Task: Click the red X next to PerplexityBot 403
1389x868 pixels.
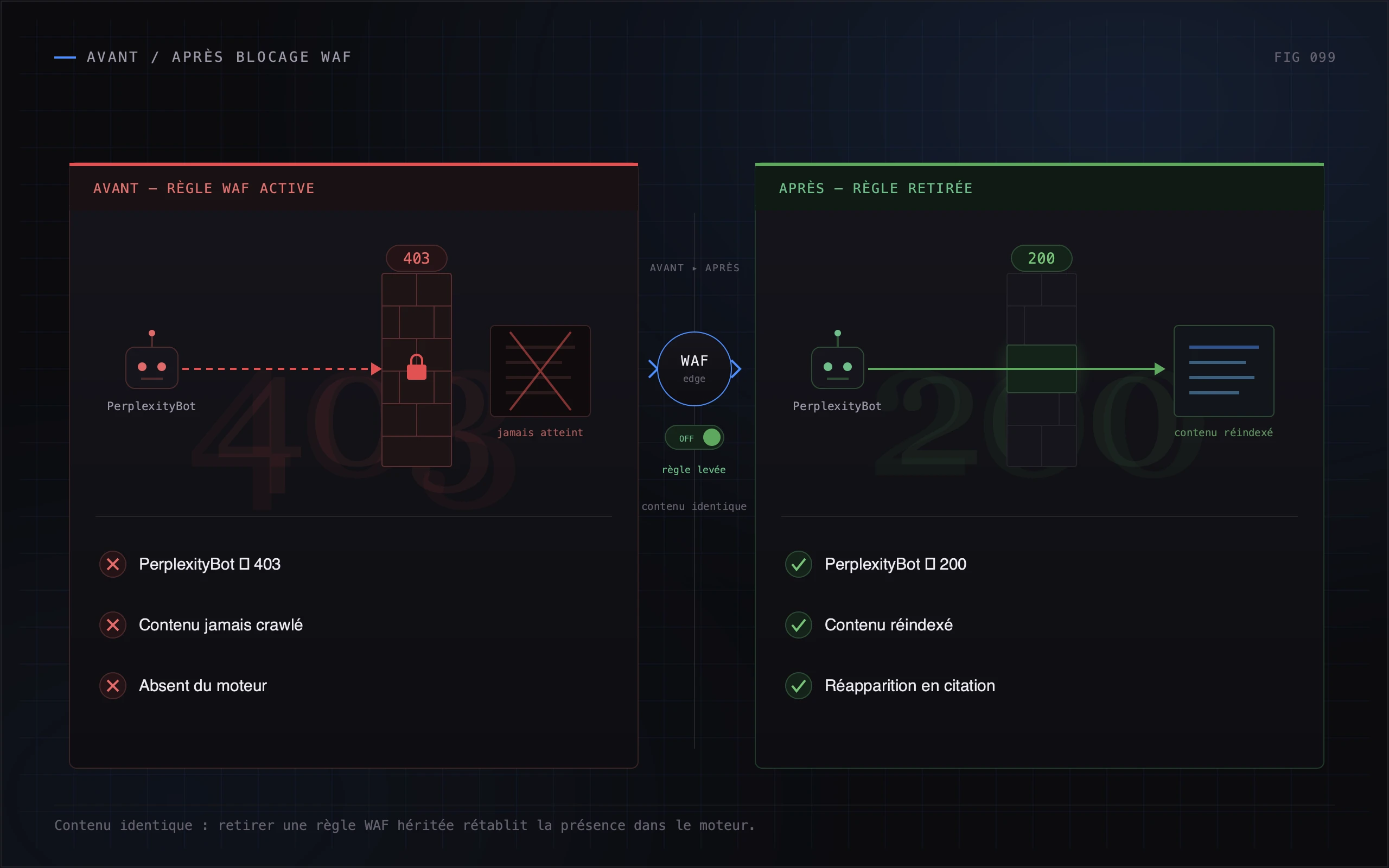Action: point(113,564)
